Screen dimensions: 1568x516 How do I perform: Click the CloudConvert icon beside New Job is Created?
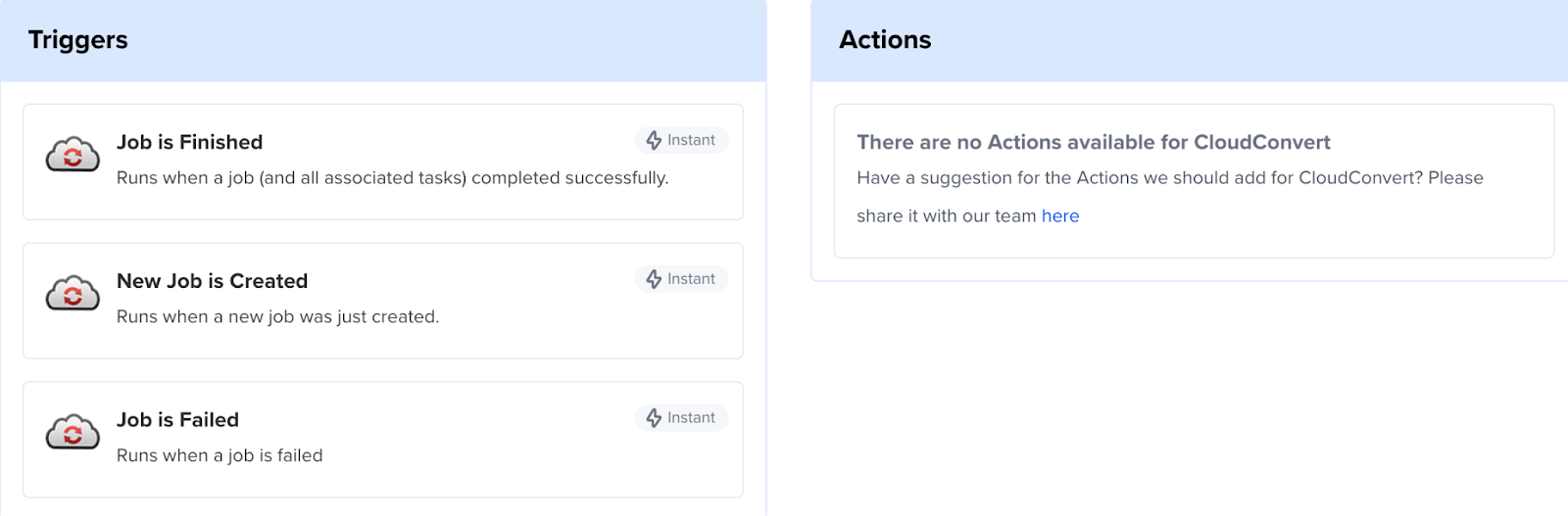click(x=73, y=294)
